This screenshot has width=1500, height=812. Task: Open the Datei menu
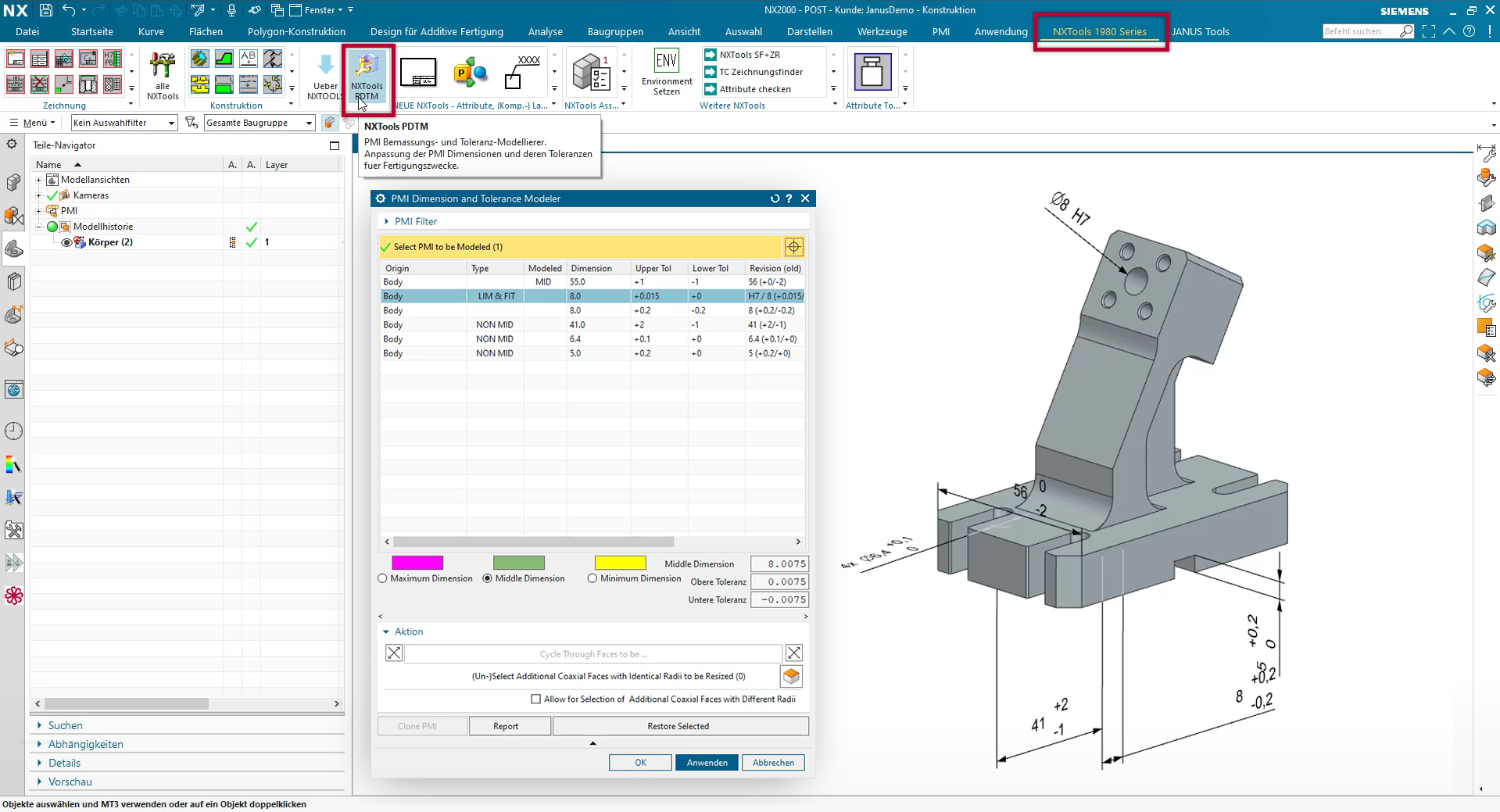coord(27,31)
